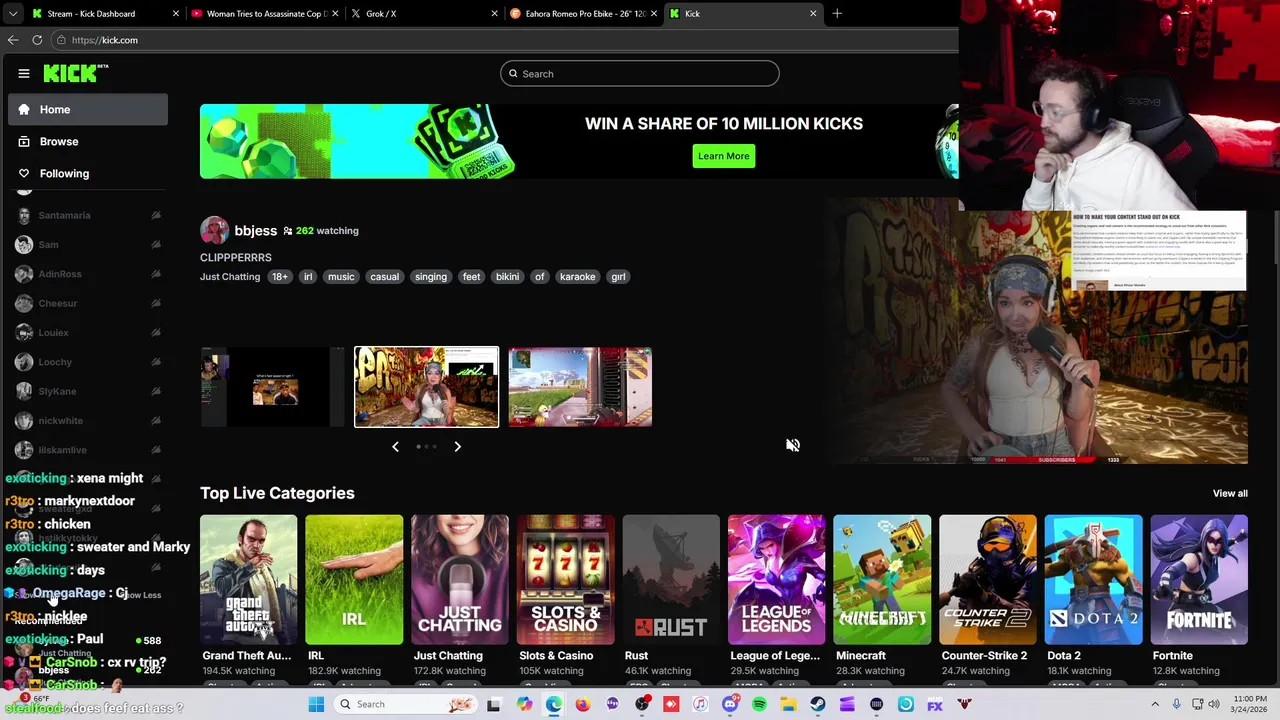The width and height of the screenshot is (1280, 720).
Task: Open the Kick hamburger menu icon
Action: 24,73
